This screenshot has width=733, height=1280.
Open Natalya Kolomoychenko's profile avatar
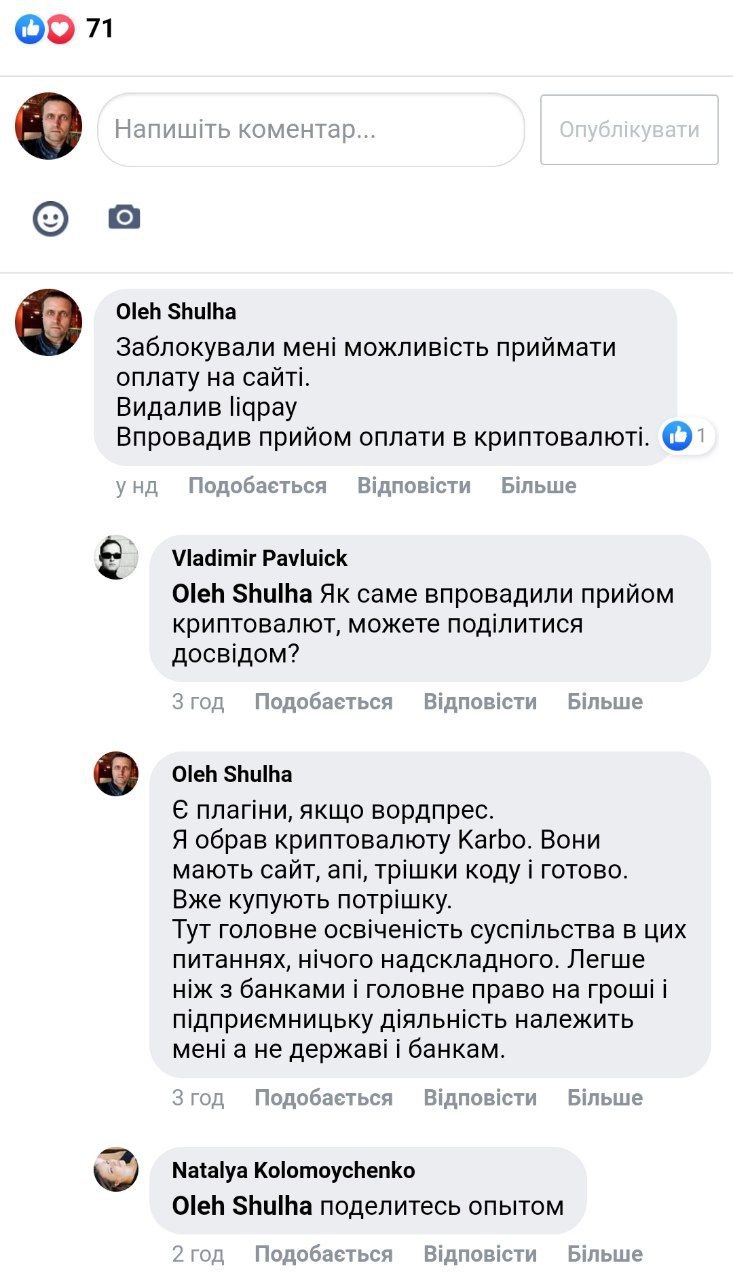click(x=116, y=1169)
